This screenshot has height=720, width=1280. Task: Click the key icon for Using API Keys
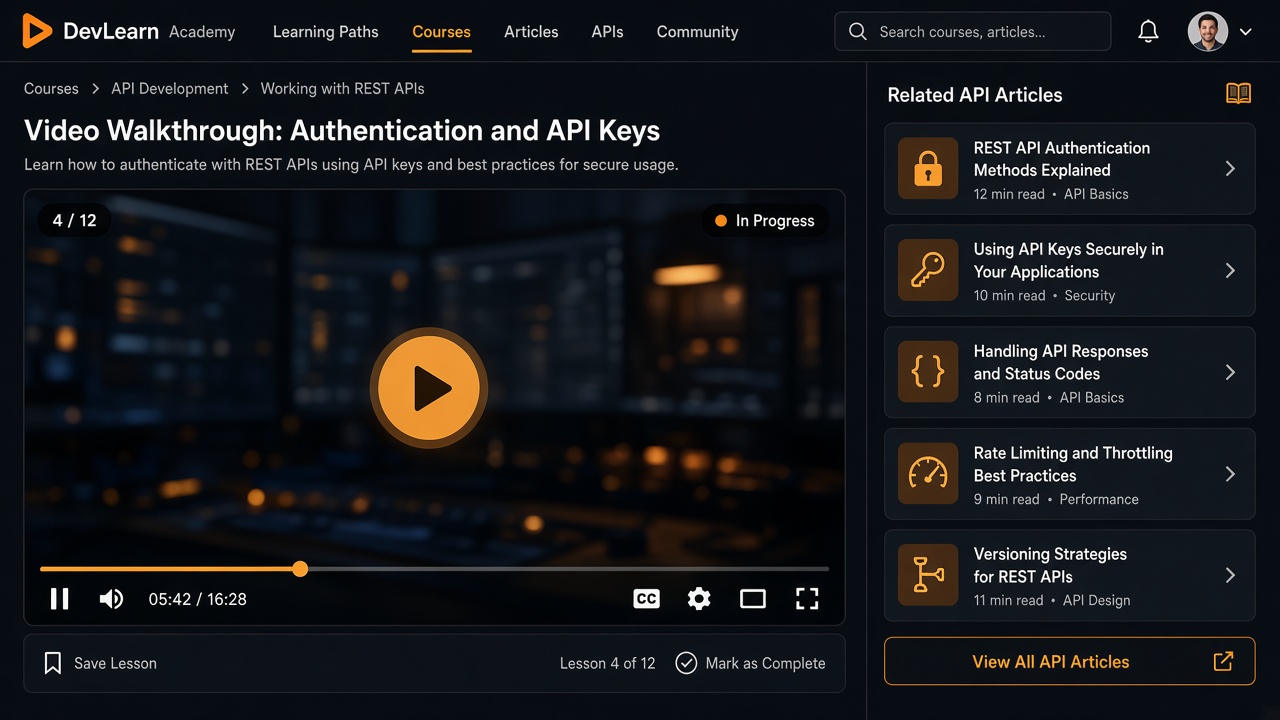(x=928, y=271)
